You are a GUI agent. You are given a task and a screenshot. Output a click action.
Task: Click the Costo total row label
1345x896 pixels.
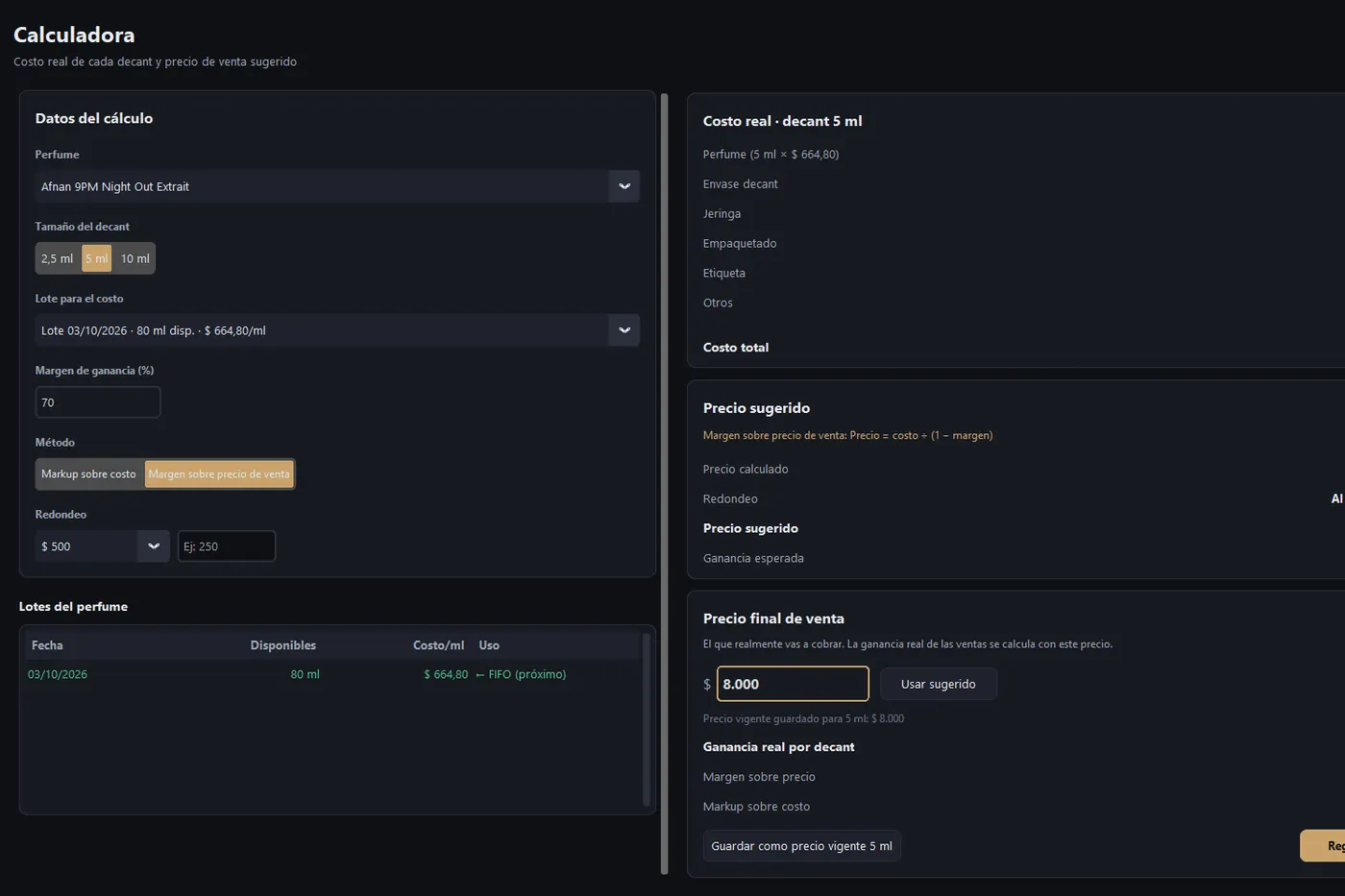tap(736, 348)
